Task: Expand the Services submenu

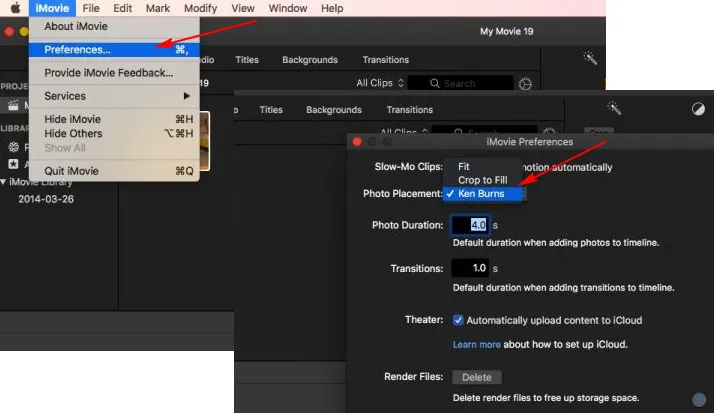Action: (114, 96)
